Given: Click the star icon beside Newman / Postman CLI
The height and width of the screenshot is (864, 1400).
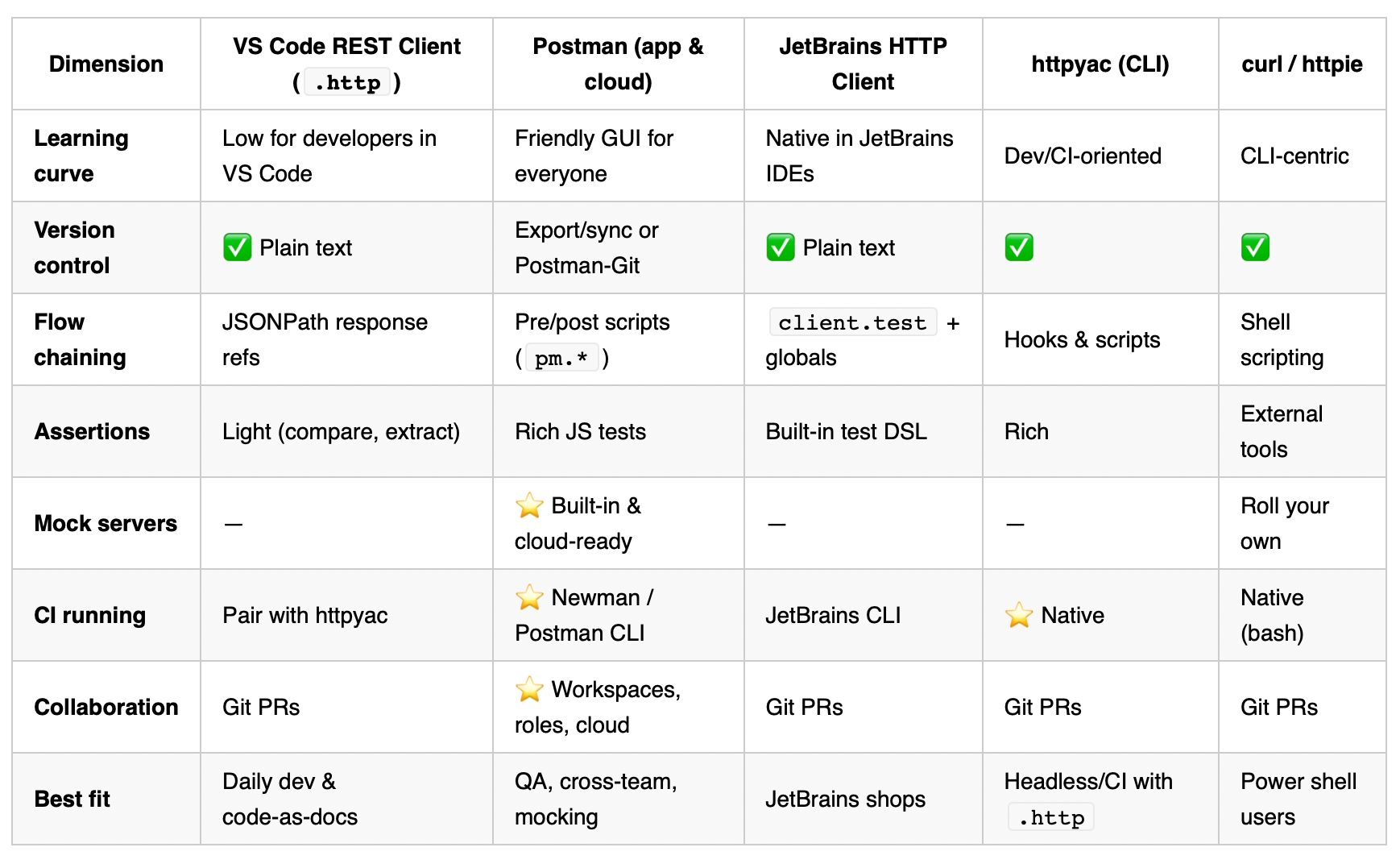Looking at the screenshot, I should pyautogui.click(x=529, y=597).
